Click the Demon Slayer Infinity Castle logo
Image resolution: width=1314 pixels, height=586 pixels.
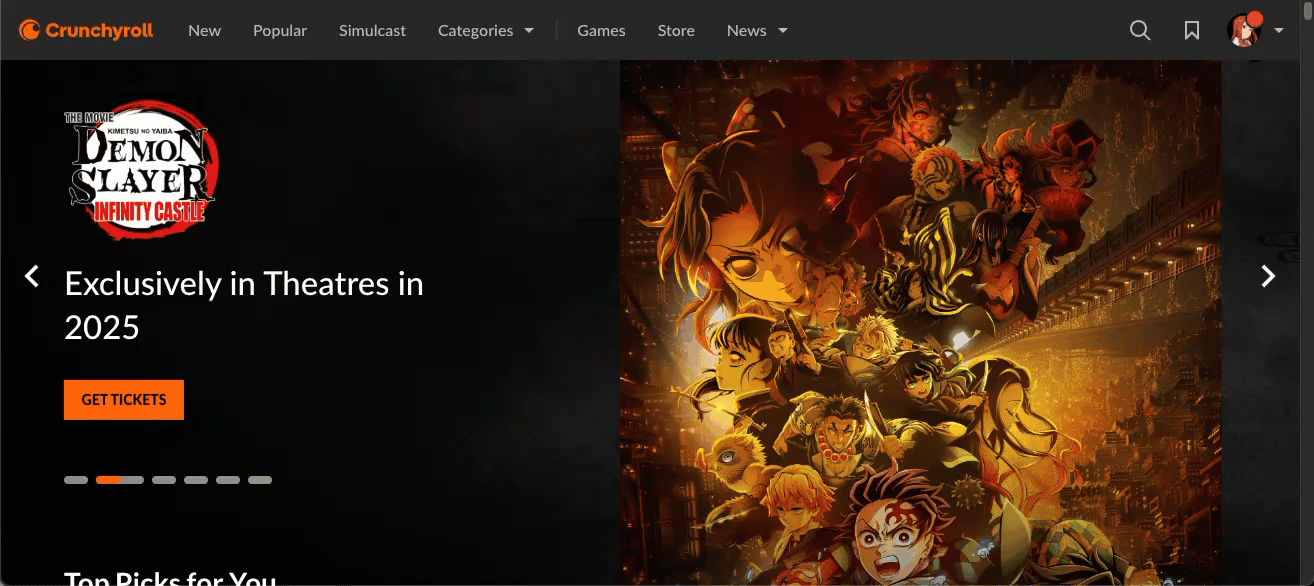(140, 169)
